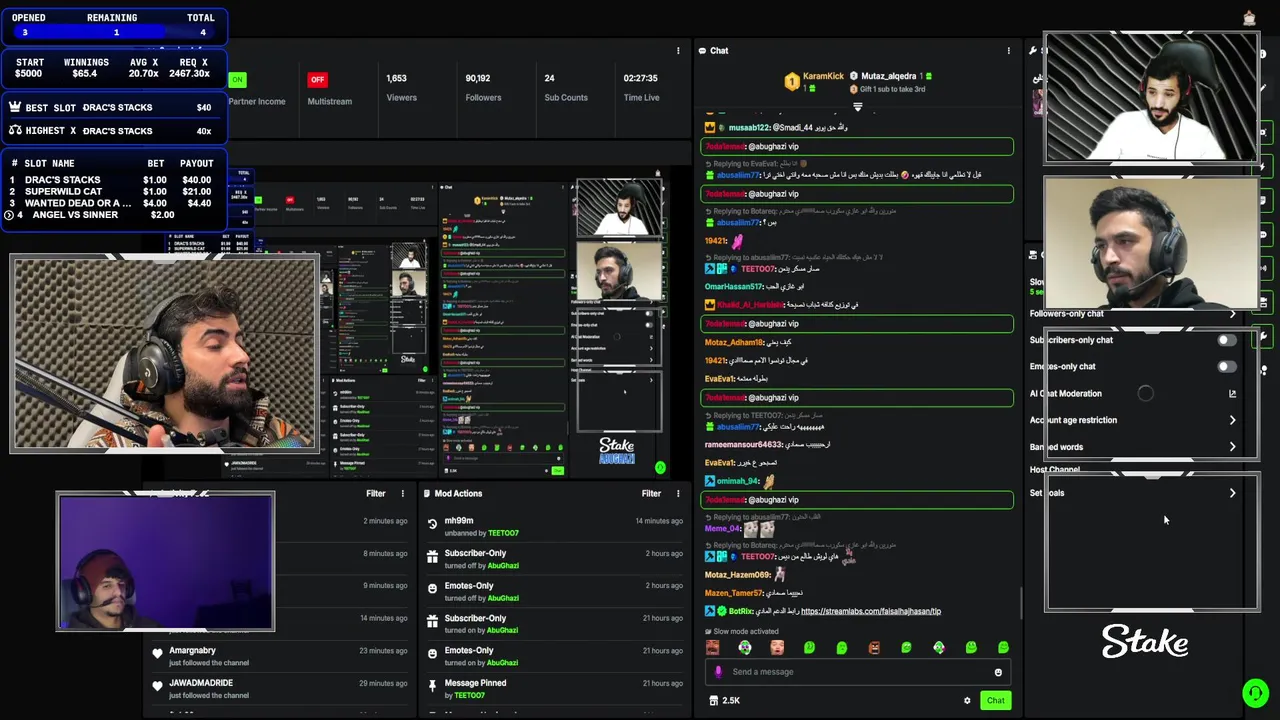Click the mh99m unbanned entry icon in Mod Actions
1280x720 pixels.
click(x=432, y=523)
